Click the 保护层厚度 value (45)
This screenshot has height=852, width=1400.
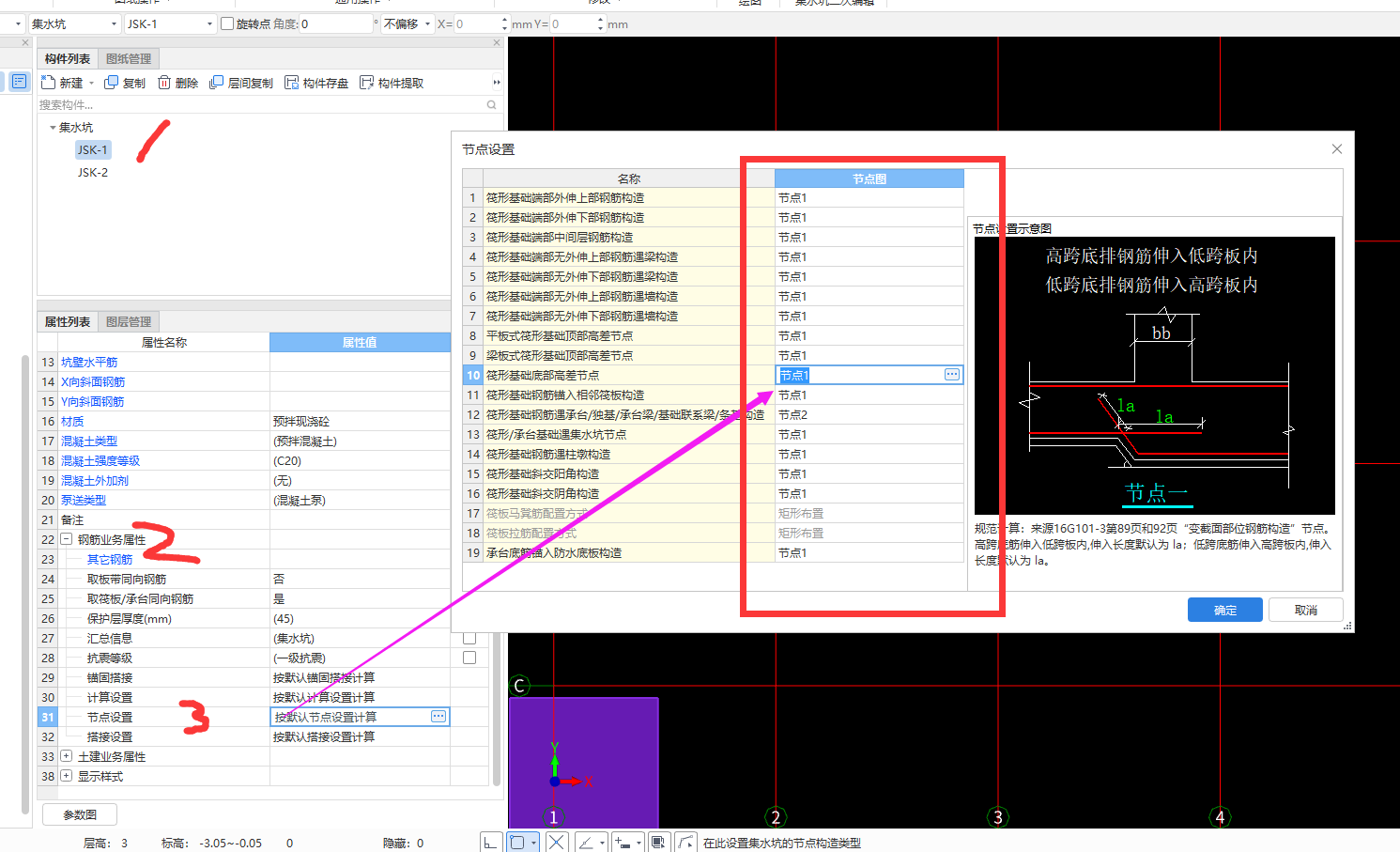point(360,618)
